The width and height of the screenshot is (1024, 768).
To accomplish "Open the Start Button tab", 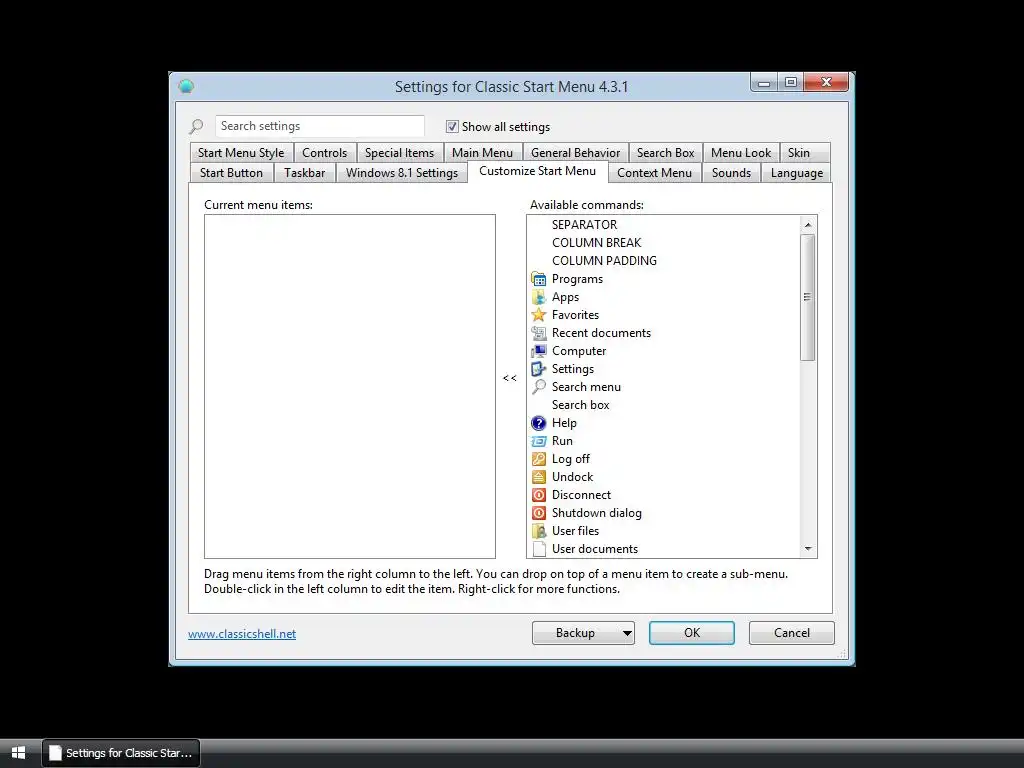I will pyautogui.click(x=231, y=173).
